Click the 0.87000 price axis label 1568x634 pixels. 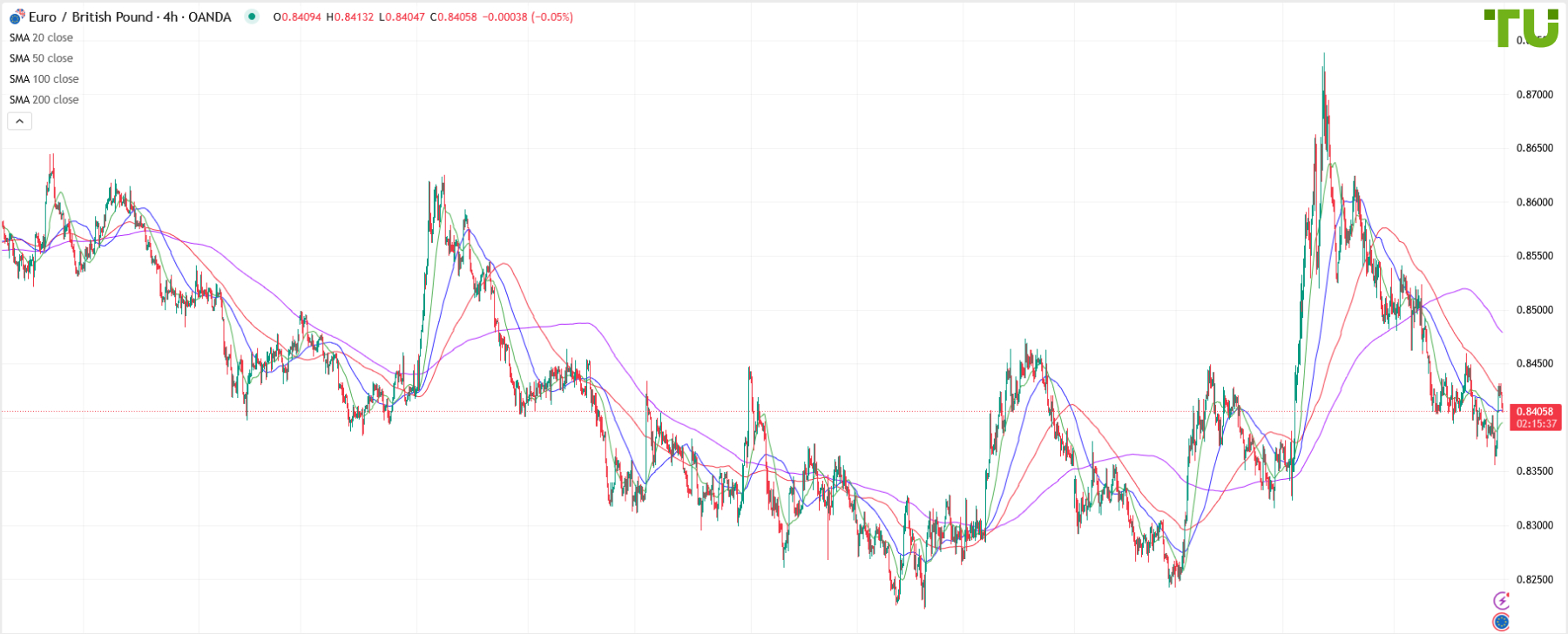pos(1535,94)
